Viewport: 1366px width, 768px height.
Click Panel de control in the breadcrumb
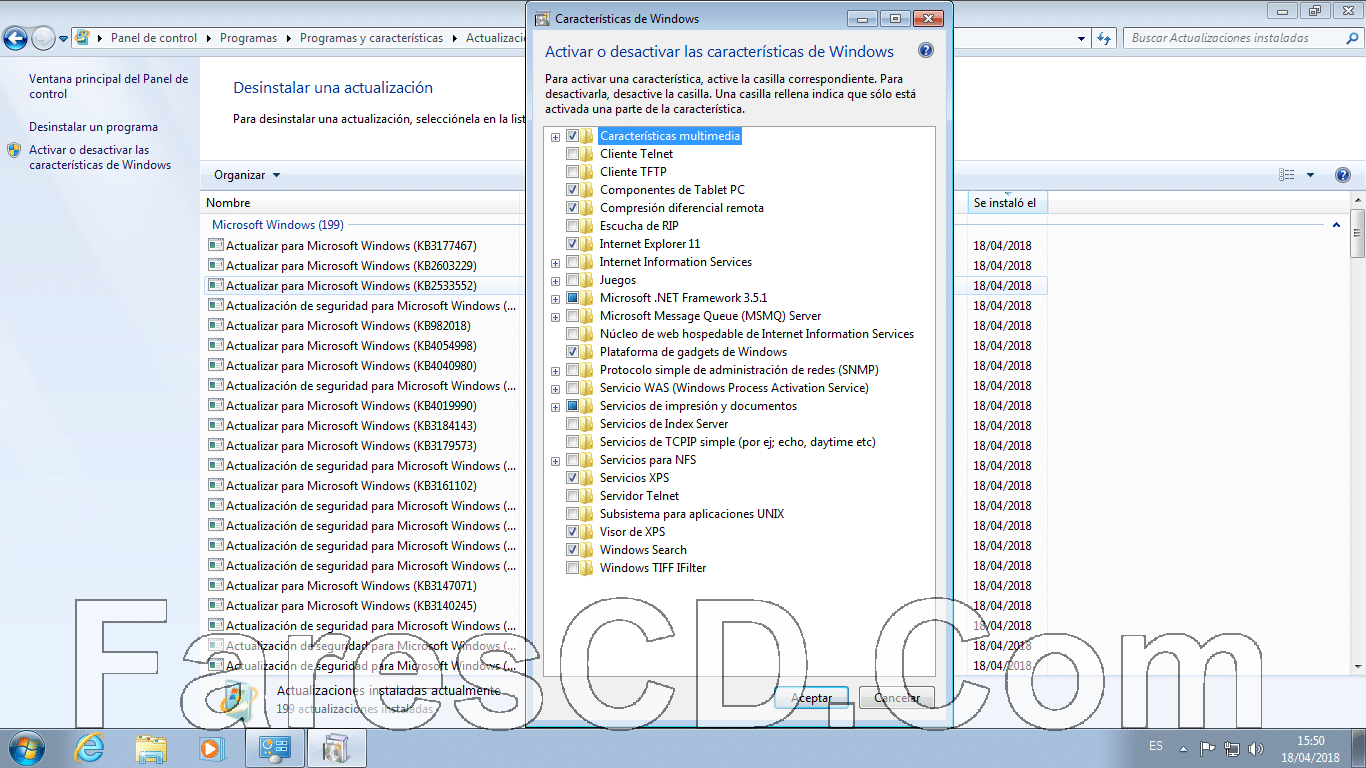click(154, 38)
